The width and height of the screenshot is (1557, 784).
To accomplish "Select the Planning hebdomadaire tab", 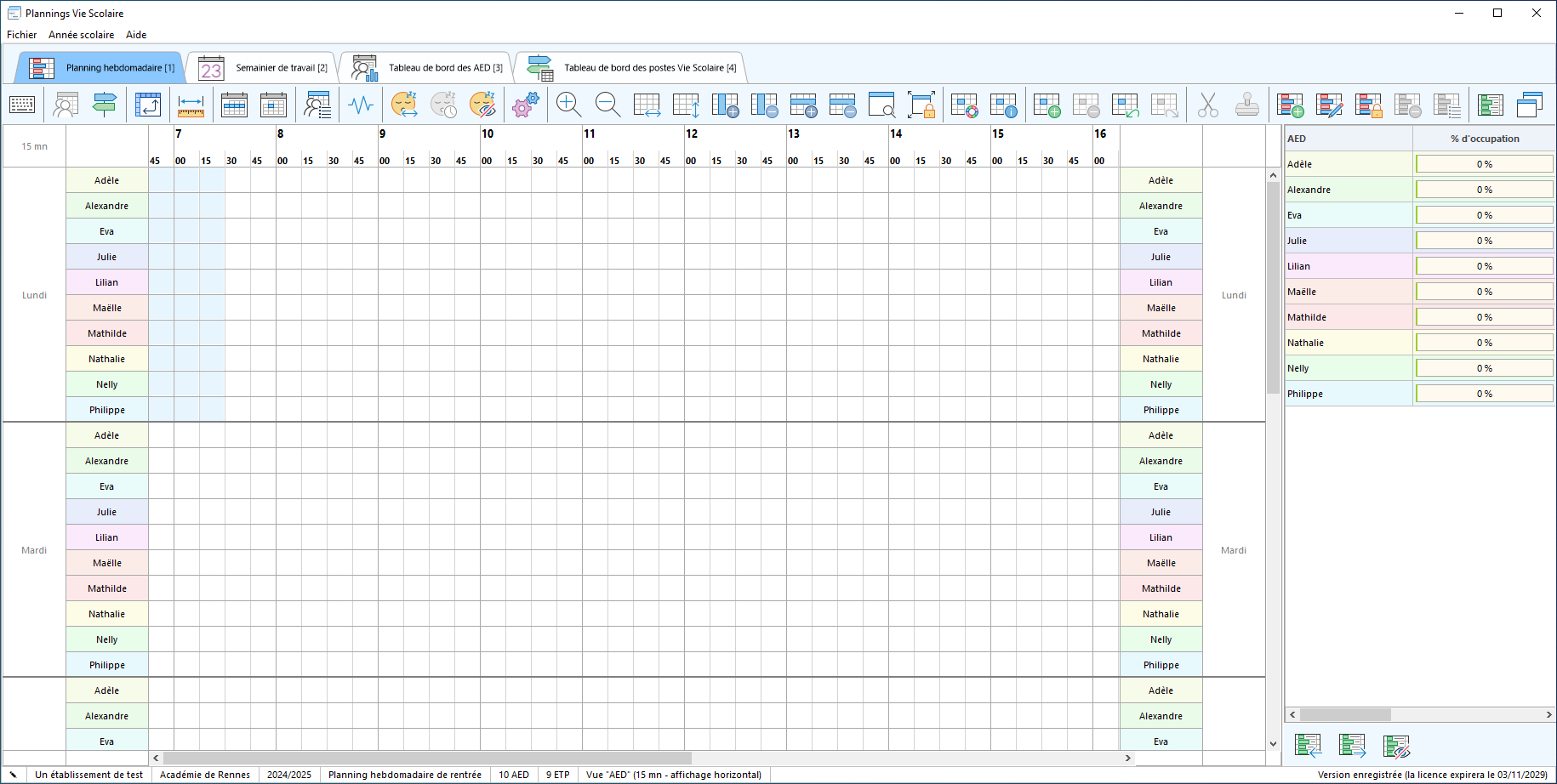I will click(x=101, y=68).
